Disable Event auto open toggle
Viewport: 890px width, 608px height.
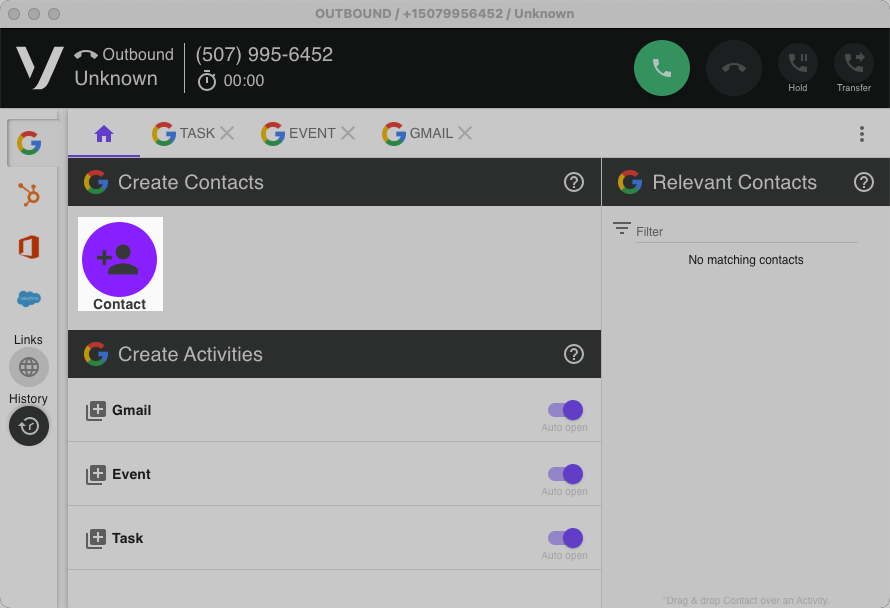[565, 474]
